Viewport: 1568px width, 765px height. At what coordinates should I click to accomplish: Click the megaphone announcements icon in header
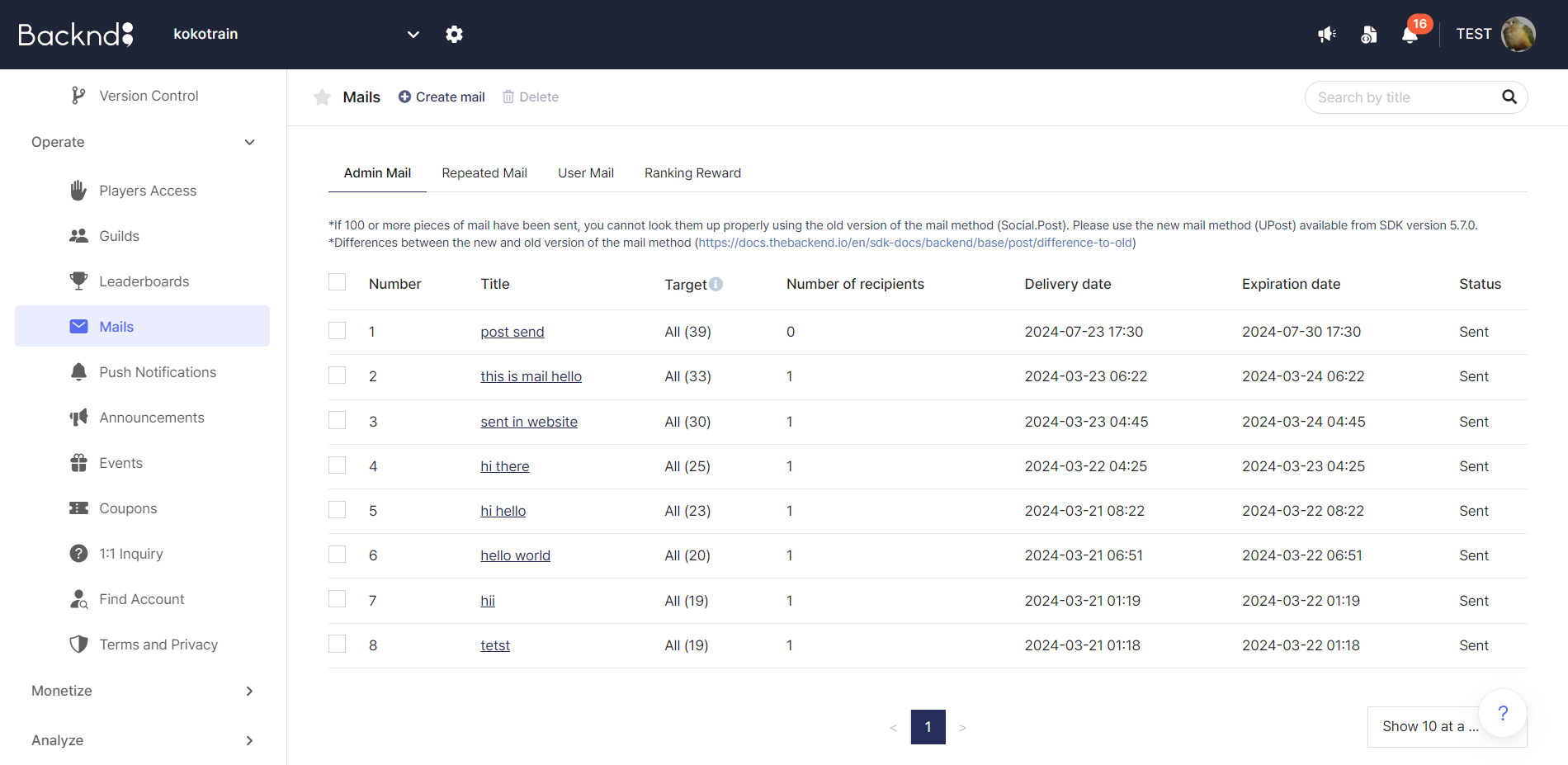click(x=1327, y=34)
